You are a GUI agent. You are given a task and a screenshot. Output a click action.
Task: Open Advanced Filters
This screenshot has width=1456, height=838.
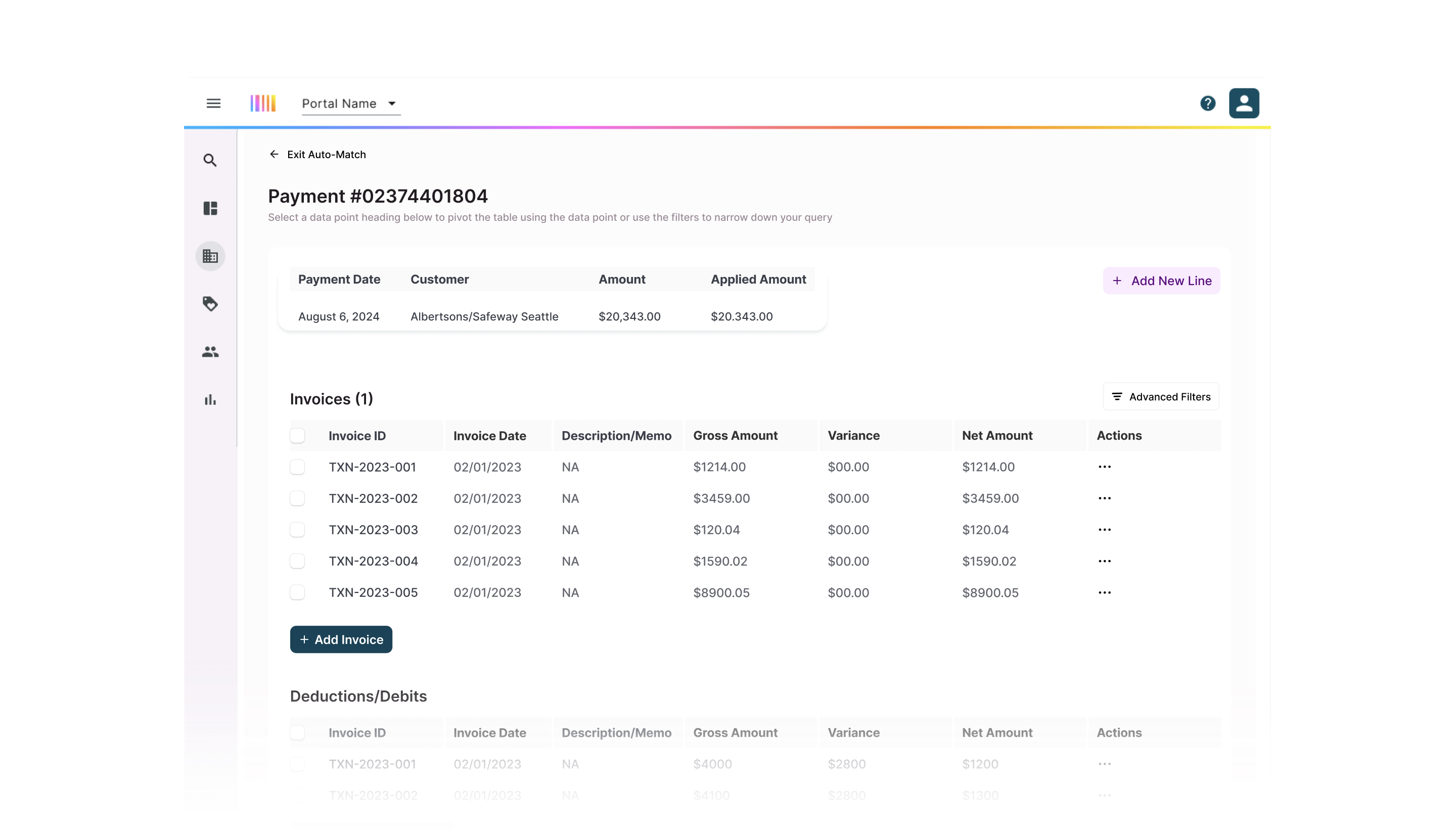1161,397
